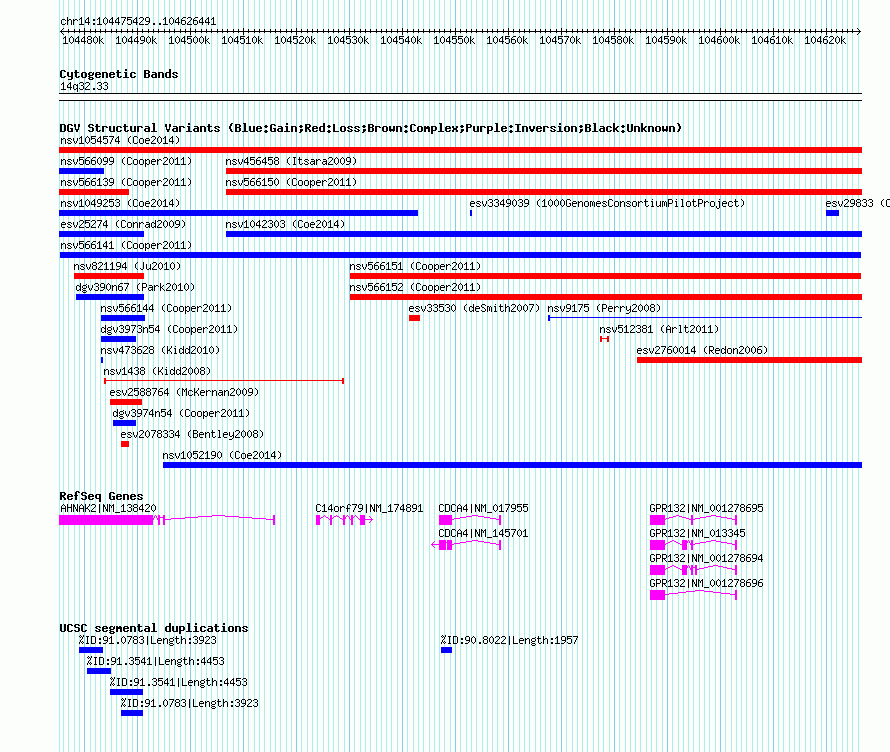The height and width of the screenshot is (752, 890).
Task: Click the nsv473628 (Kidd2010) label
Action: point(160,350)
